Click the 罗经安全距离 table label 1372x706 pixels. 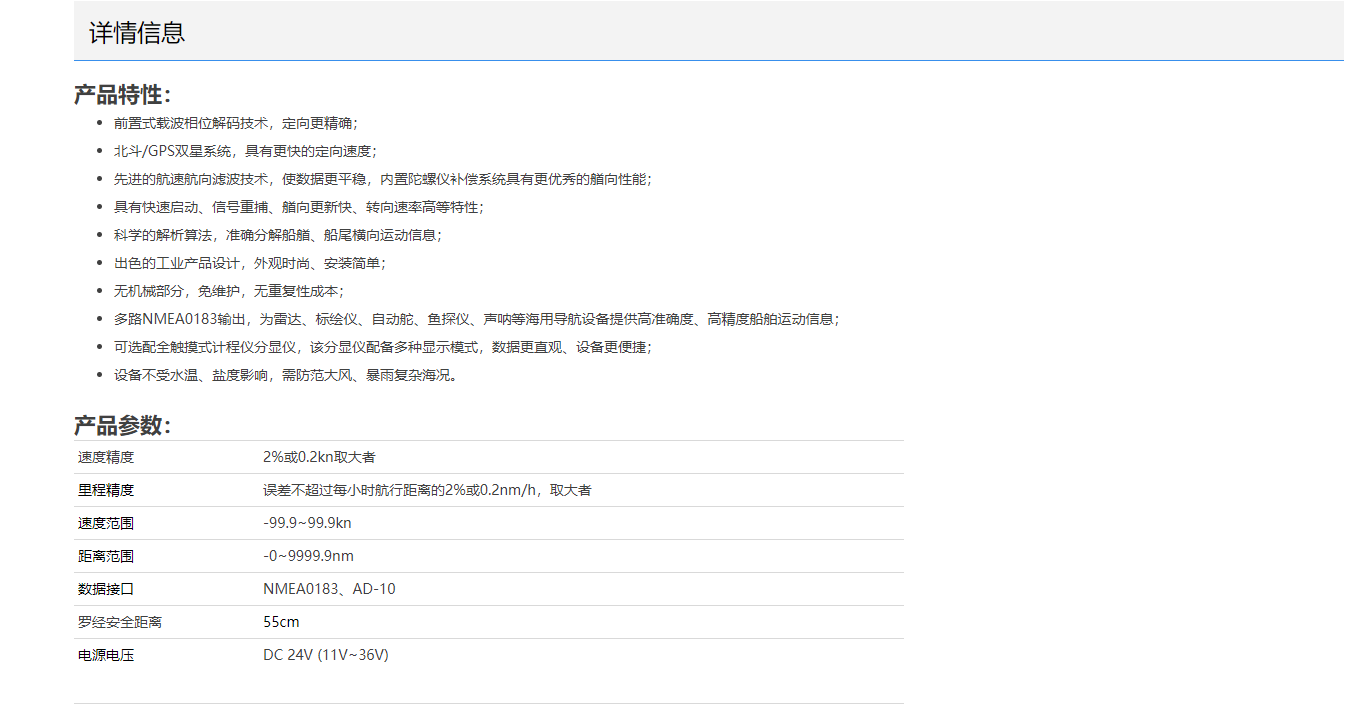120,622
